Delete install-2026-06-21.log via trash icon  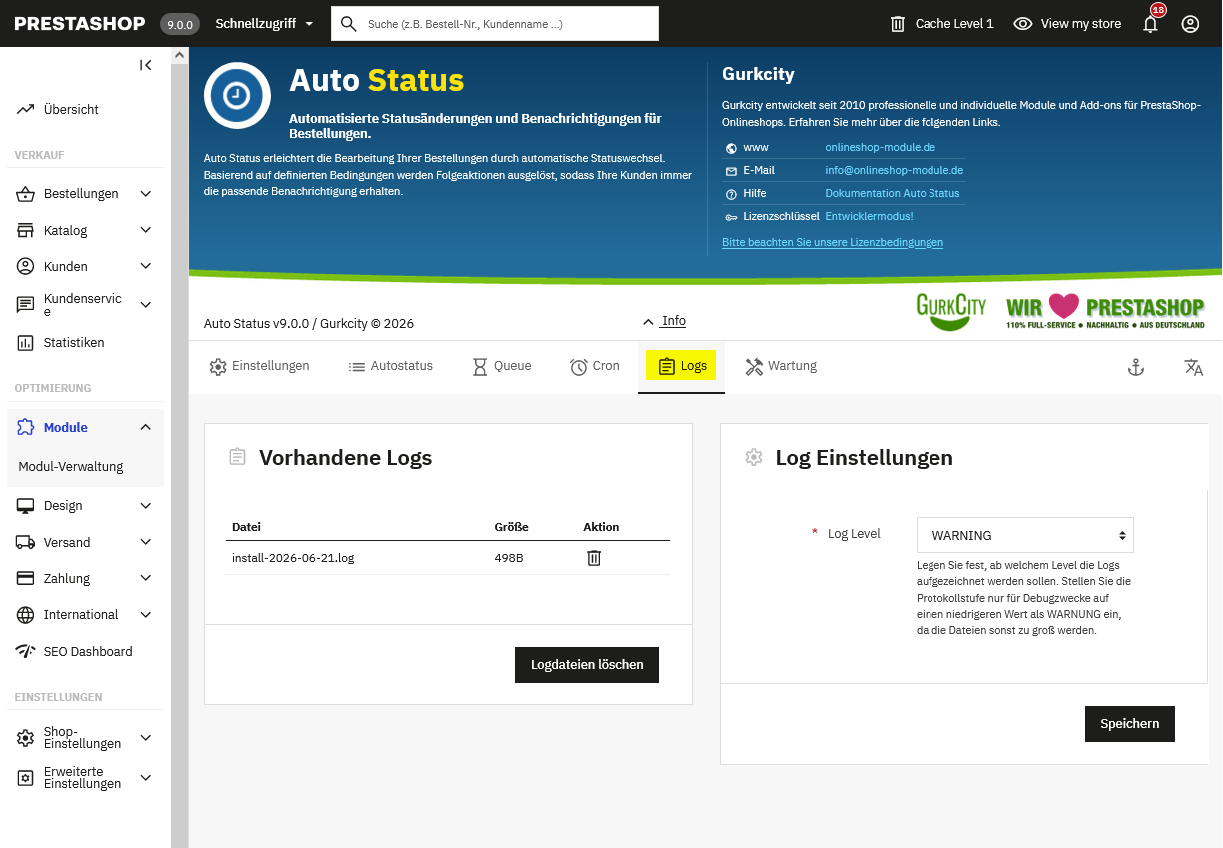(x=594, y=558)
